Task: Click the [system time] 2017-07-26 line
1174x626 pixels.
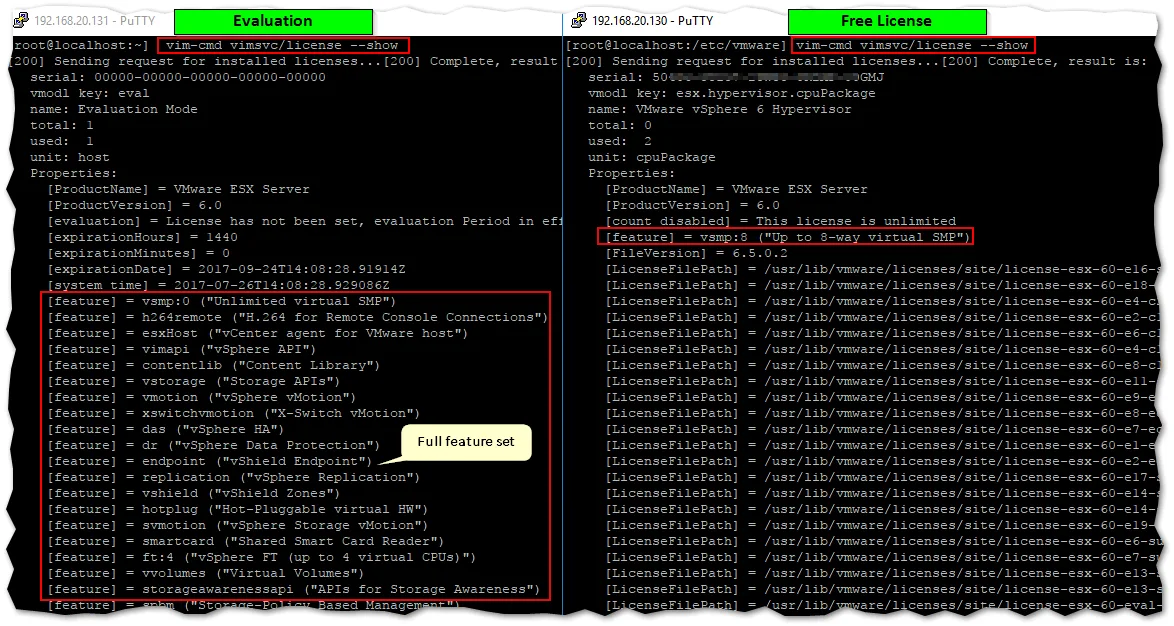Action: coord(219,285)
